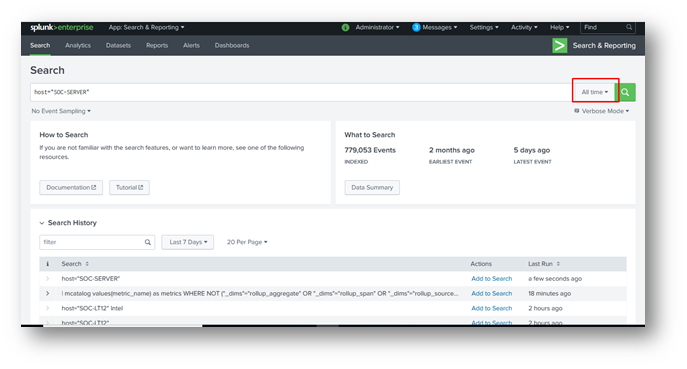Open the Messages dropdown
The image size is (687, 369).
(439, 27)
